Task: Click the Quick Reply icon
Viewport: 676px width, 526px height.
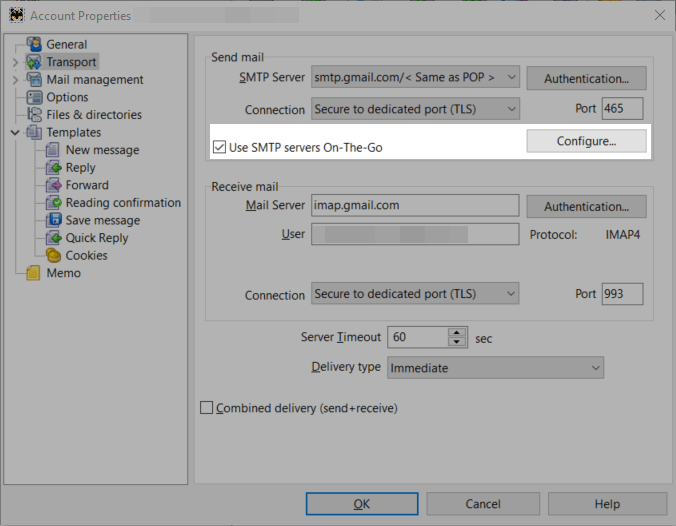Action: [53, 238]
